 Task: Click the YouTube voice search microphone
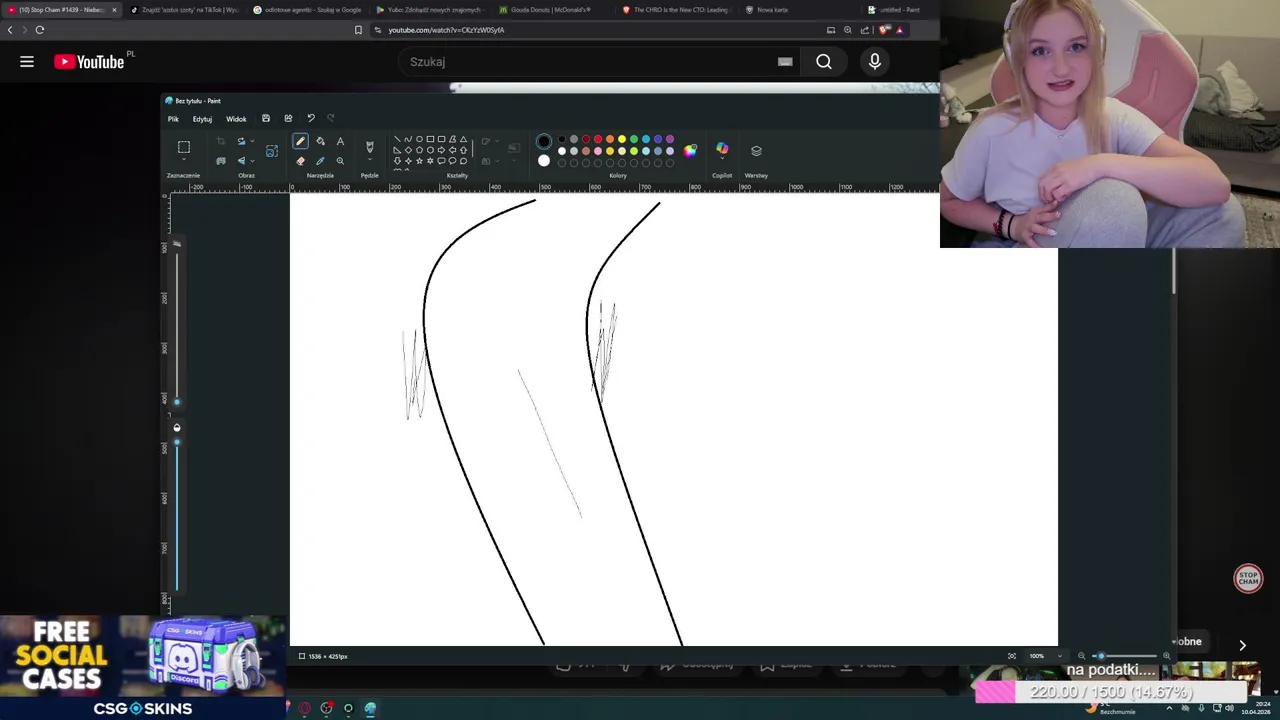pyautogui.click(x=875, y=62)
